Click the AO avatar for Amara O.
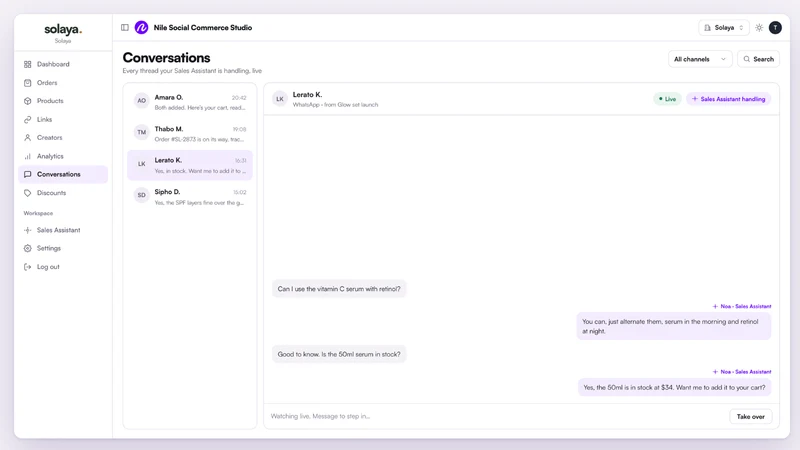 tap(141, 101)
